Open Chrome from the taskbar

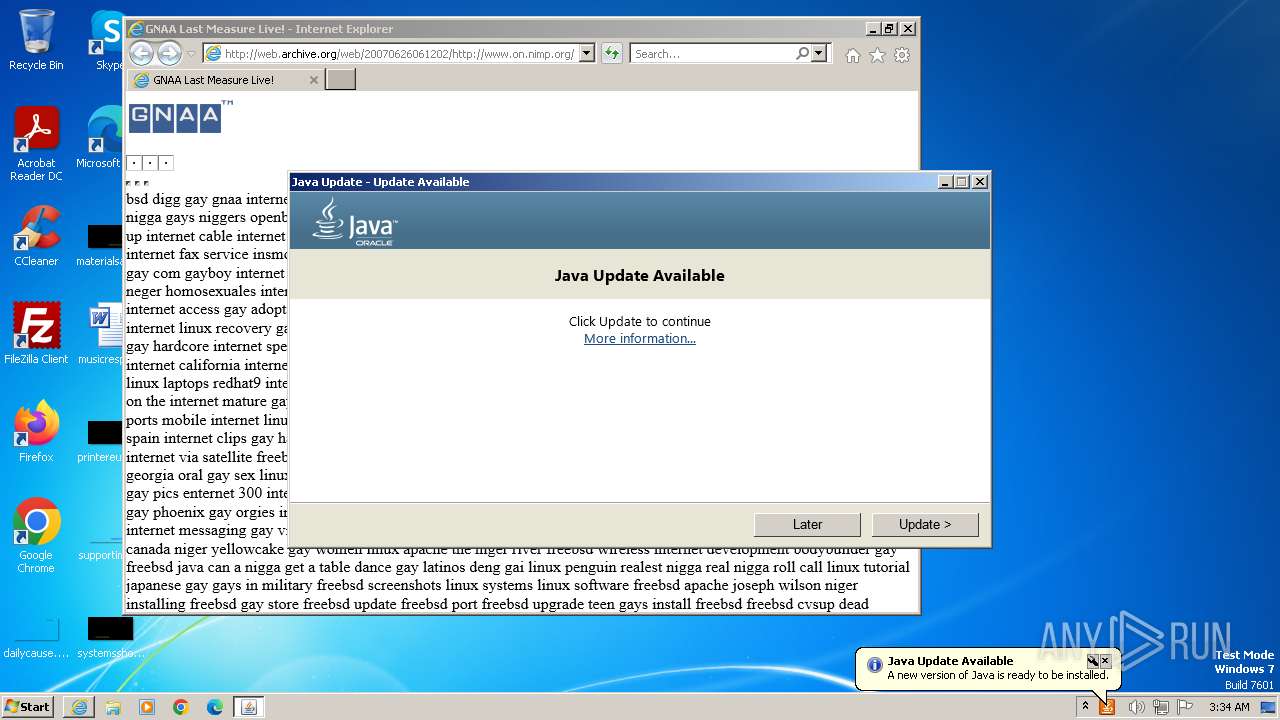(181, 707)
